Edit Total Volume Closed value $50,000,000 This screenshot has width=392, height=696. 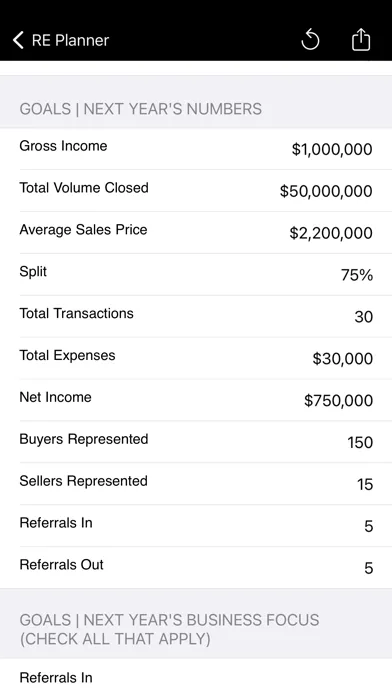coord(326,191)
